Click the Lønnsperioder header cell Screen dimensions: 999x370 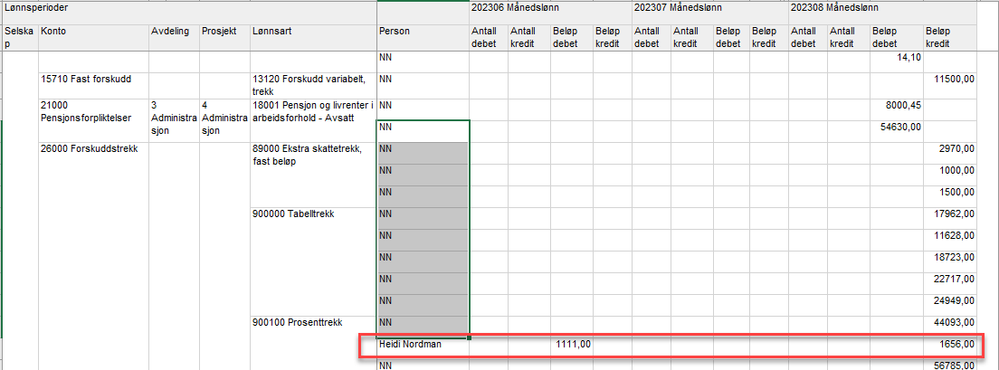click(189, 13)
